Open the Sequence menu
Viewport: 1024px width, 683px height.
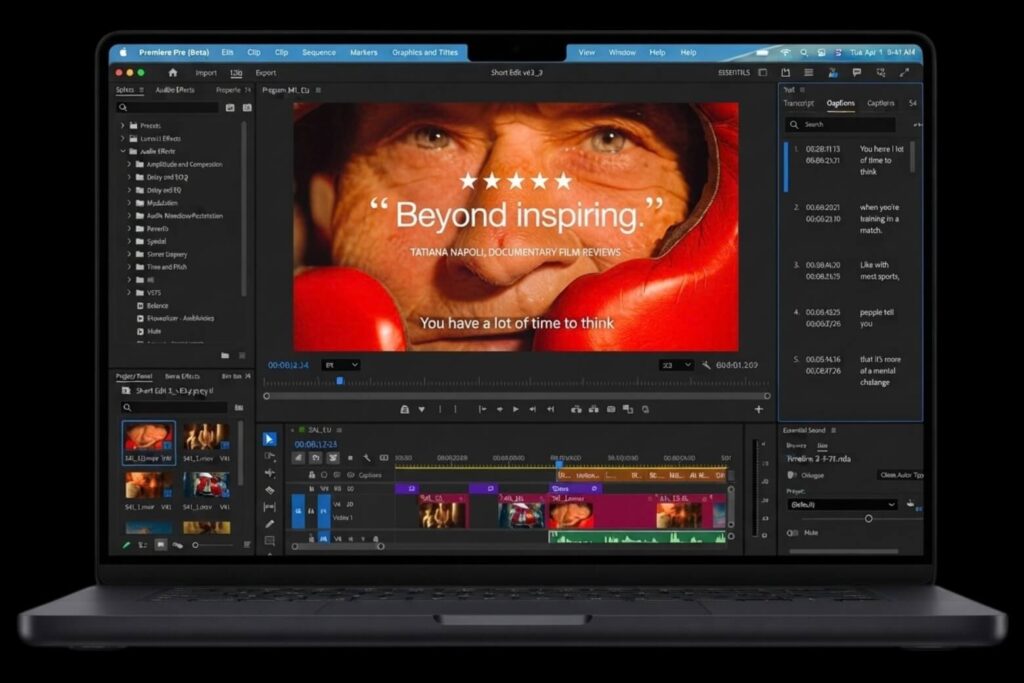319,52
